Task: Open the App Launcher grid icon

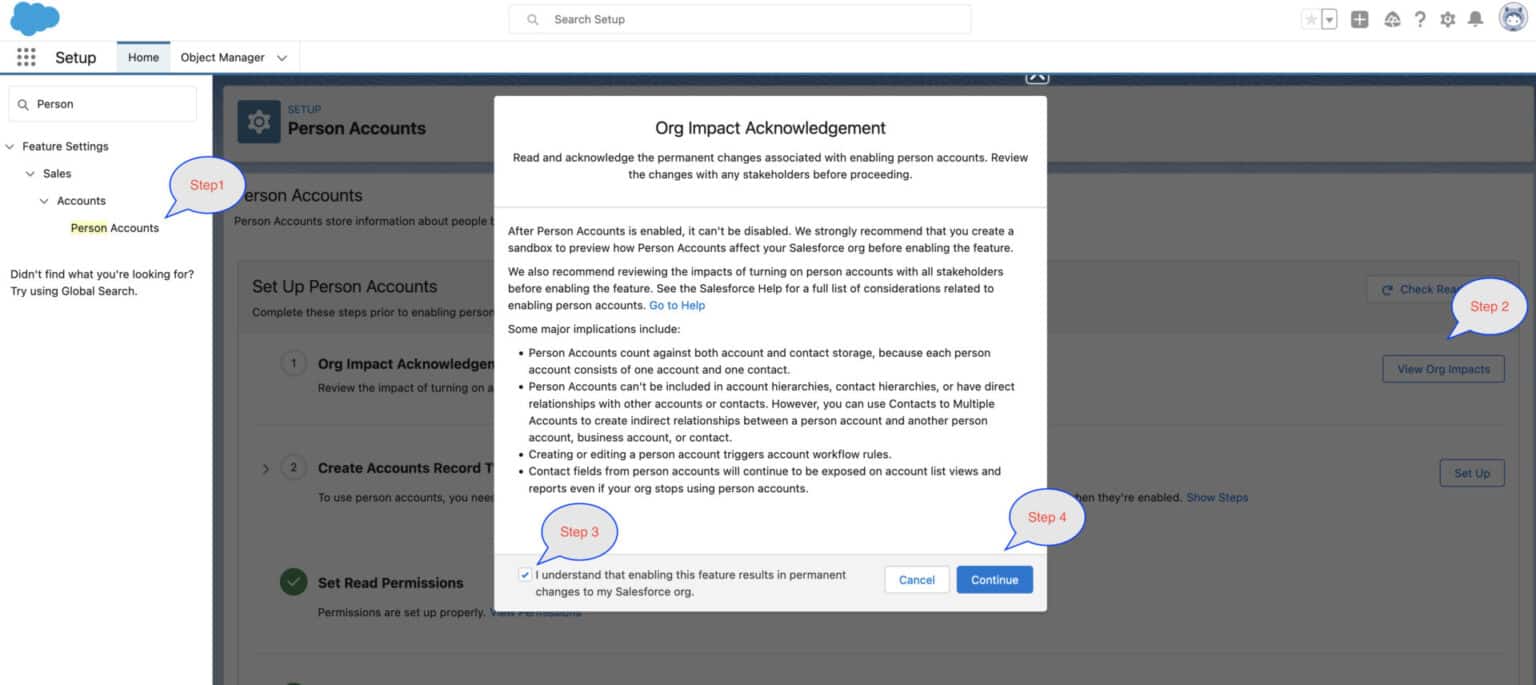Action: (25, 57)
